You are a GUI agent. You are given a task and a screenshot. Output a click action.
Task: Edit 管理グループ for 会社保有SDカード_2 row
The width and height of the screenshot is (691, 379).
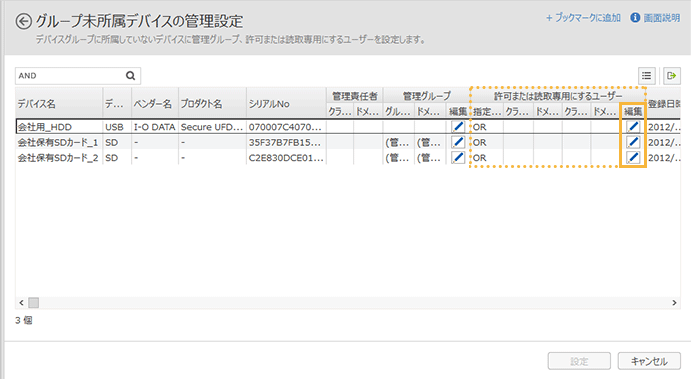click(x=458, y=158)
